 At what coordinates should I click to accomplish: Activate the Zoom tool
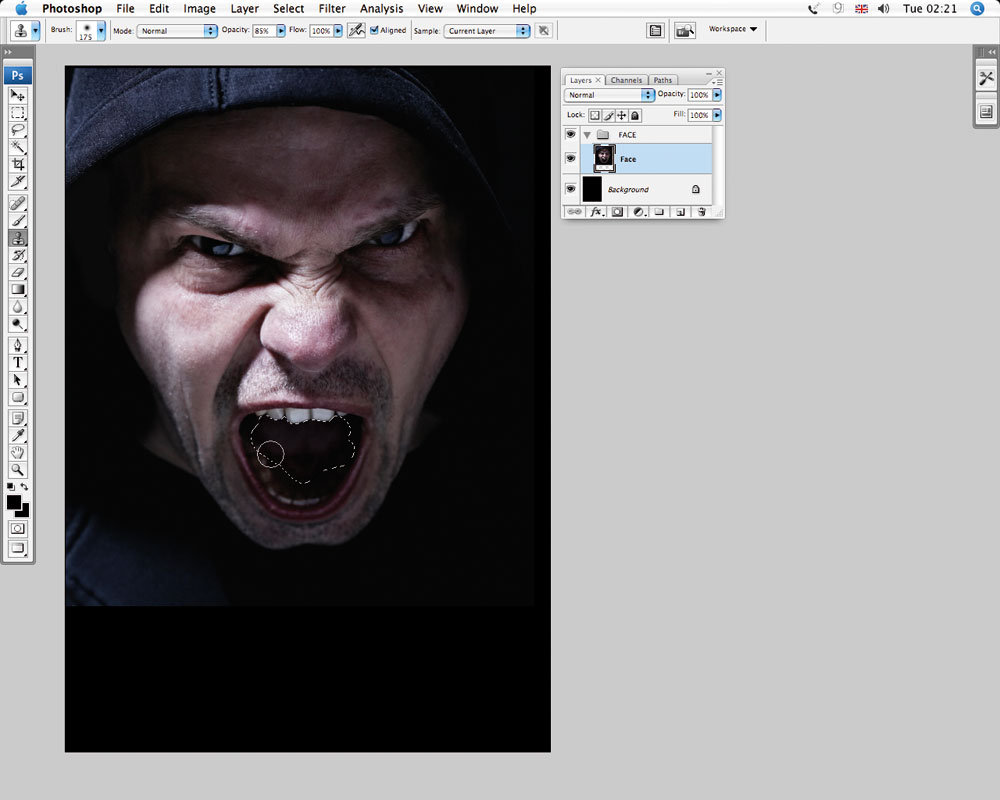18,470
